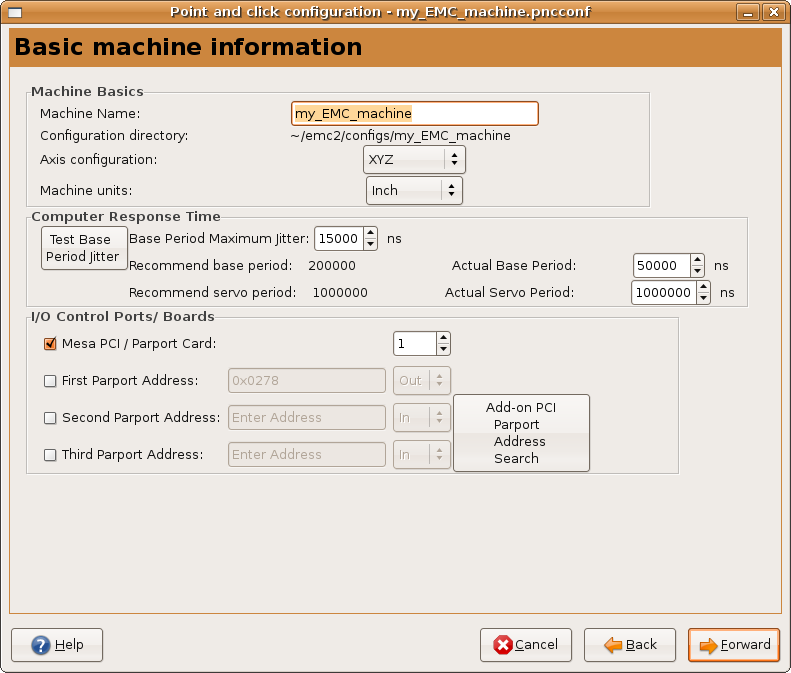Enable Second Parport Address checkbox
Screen dimensions: 791x673
coord(51,418)
